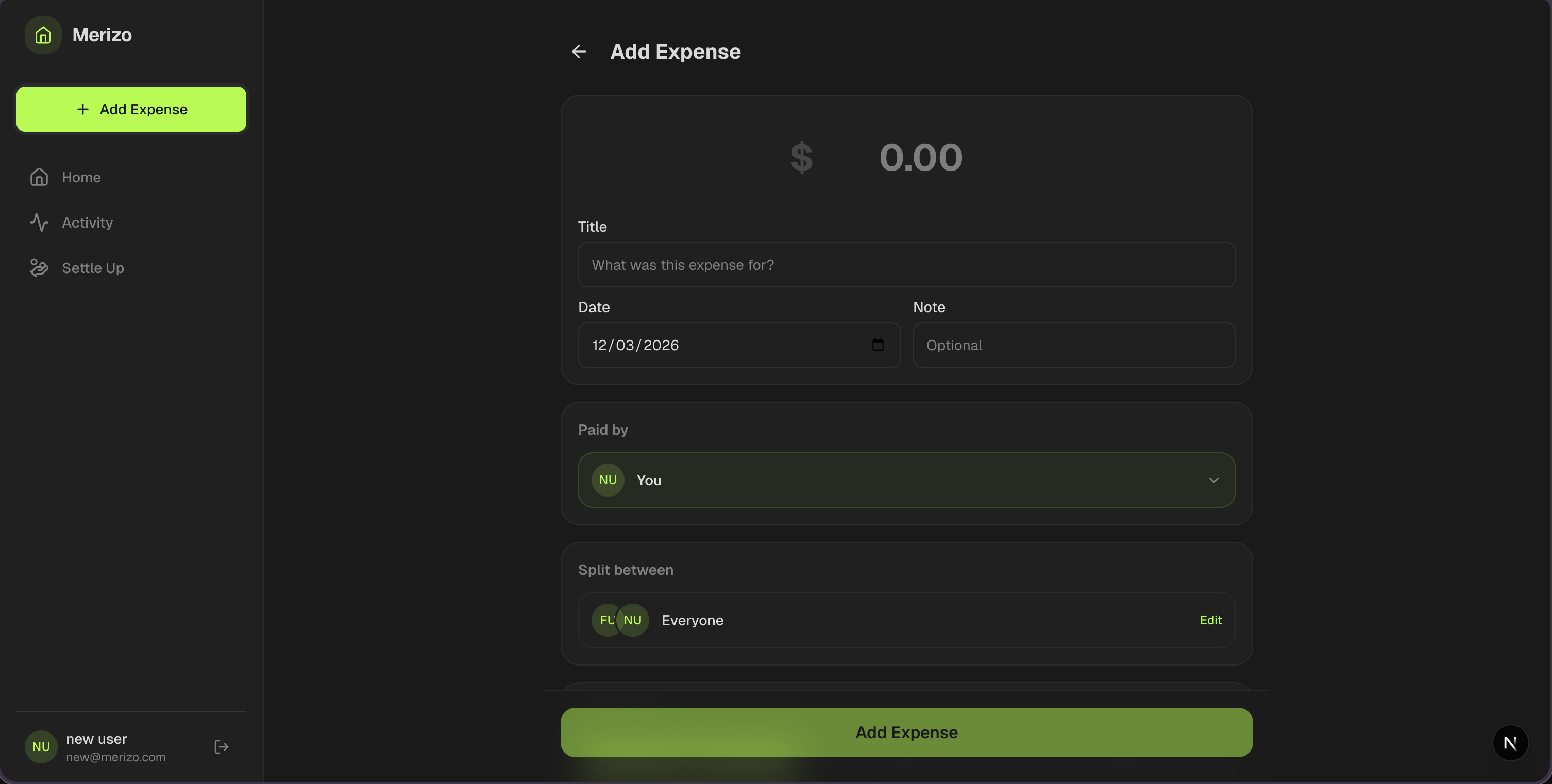Click the 0.00 amount field

921,157
